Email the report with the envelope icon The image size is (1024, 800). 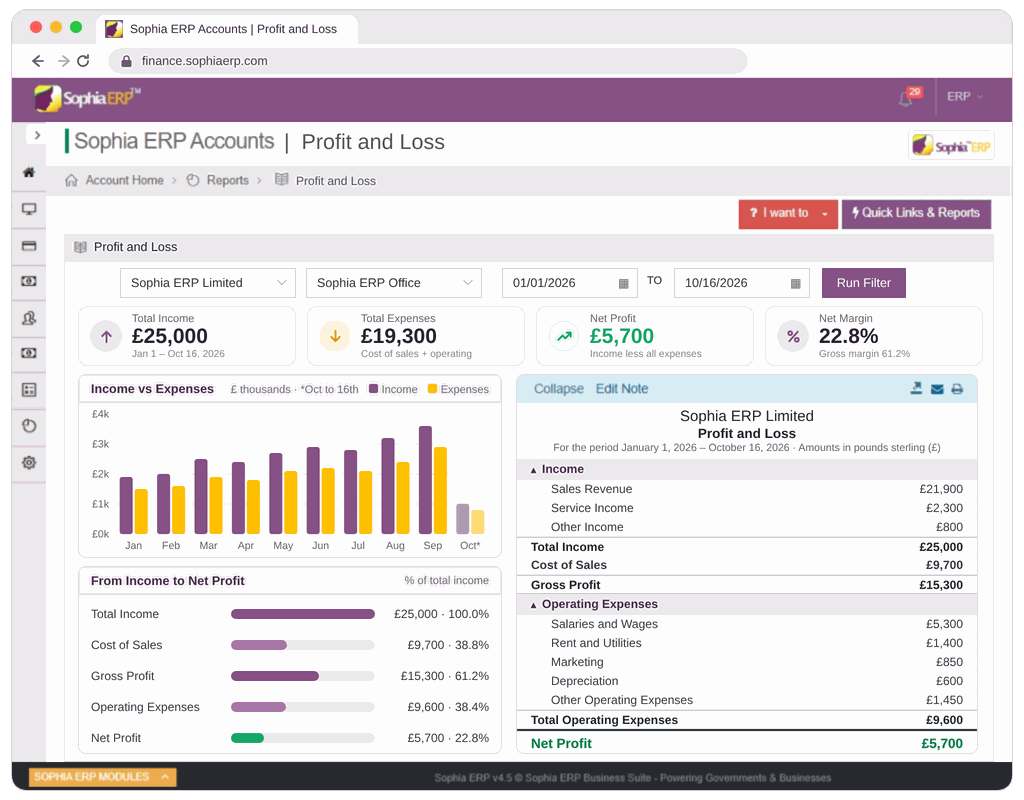(937, 389)
